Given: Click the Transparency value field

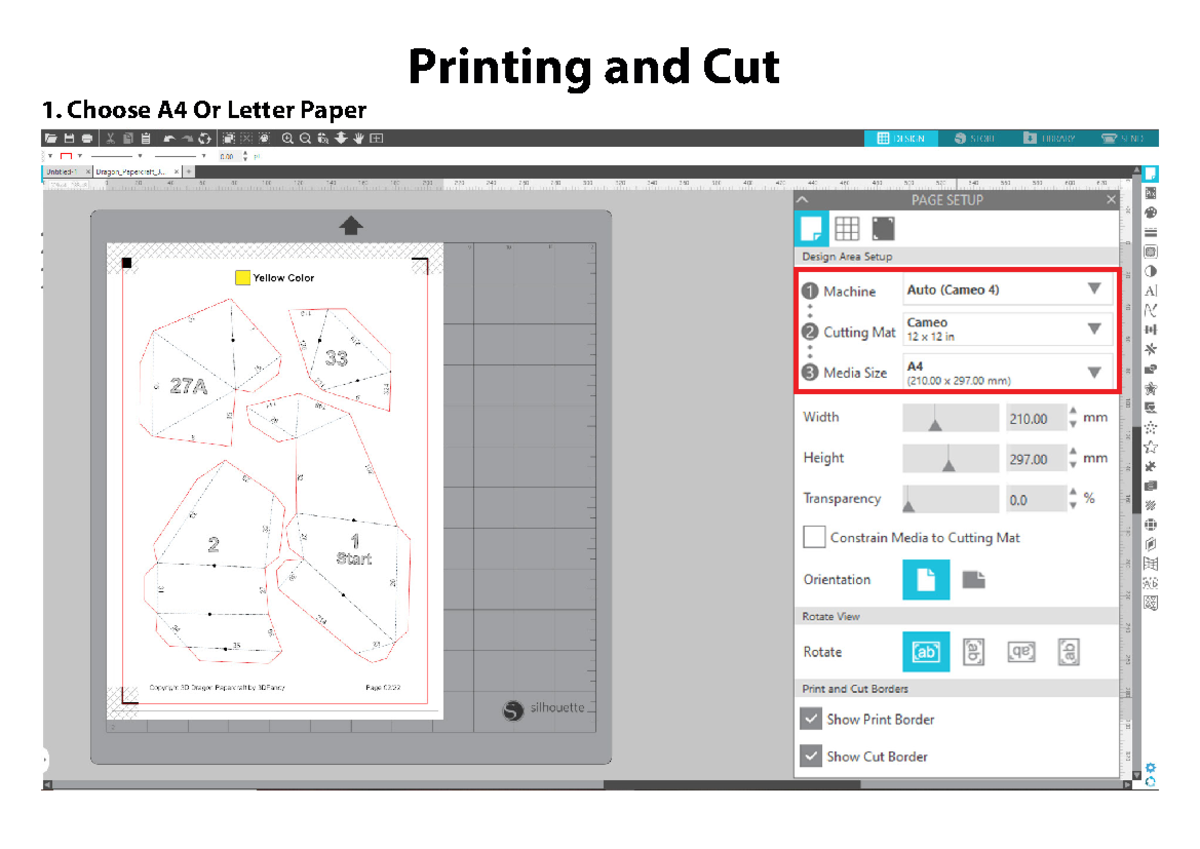Looking at the screenshot, I should [x=1034, y=499].
